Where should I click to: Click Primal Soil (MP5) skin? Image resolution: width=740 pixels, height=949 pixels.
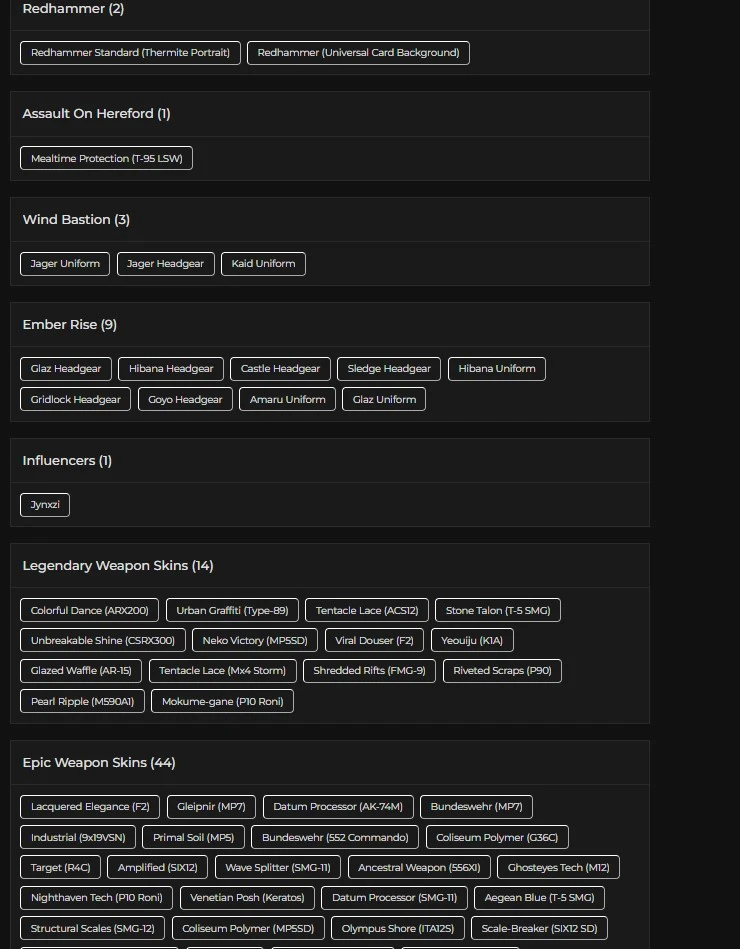[x=194, y=838]
